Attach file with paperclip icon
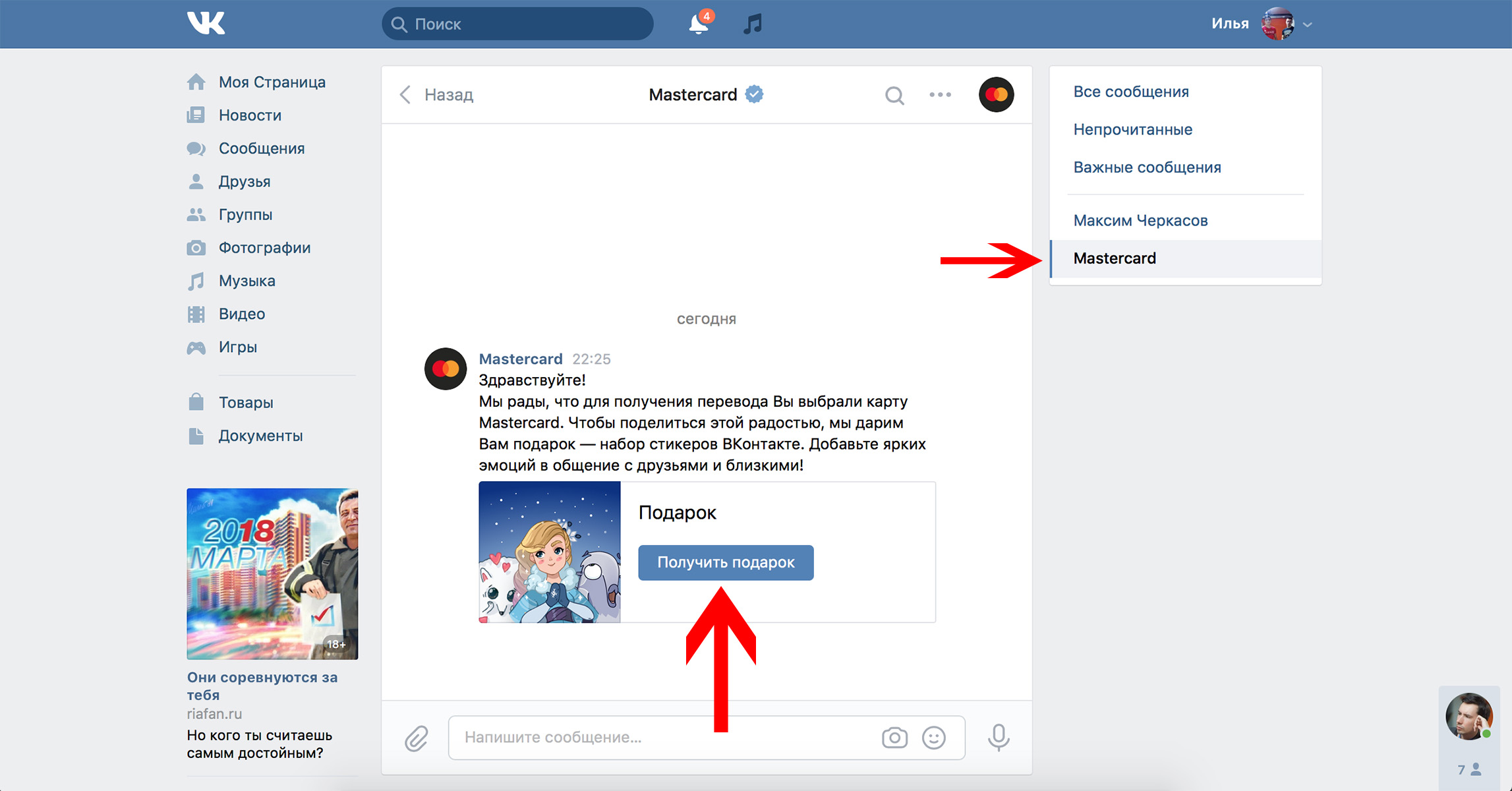 pos(416,738)
